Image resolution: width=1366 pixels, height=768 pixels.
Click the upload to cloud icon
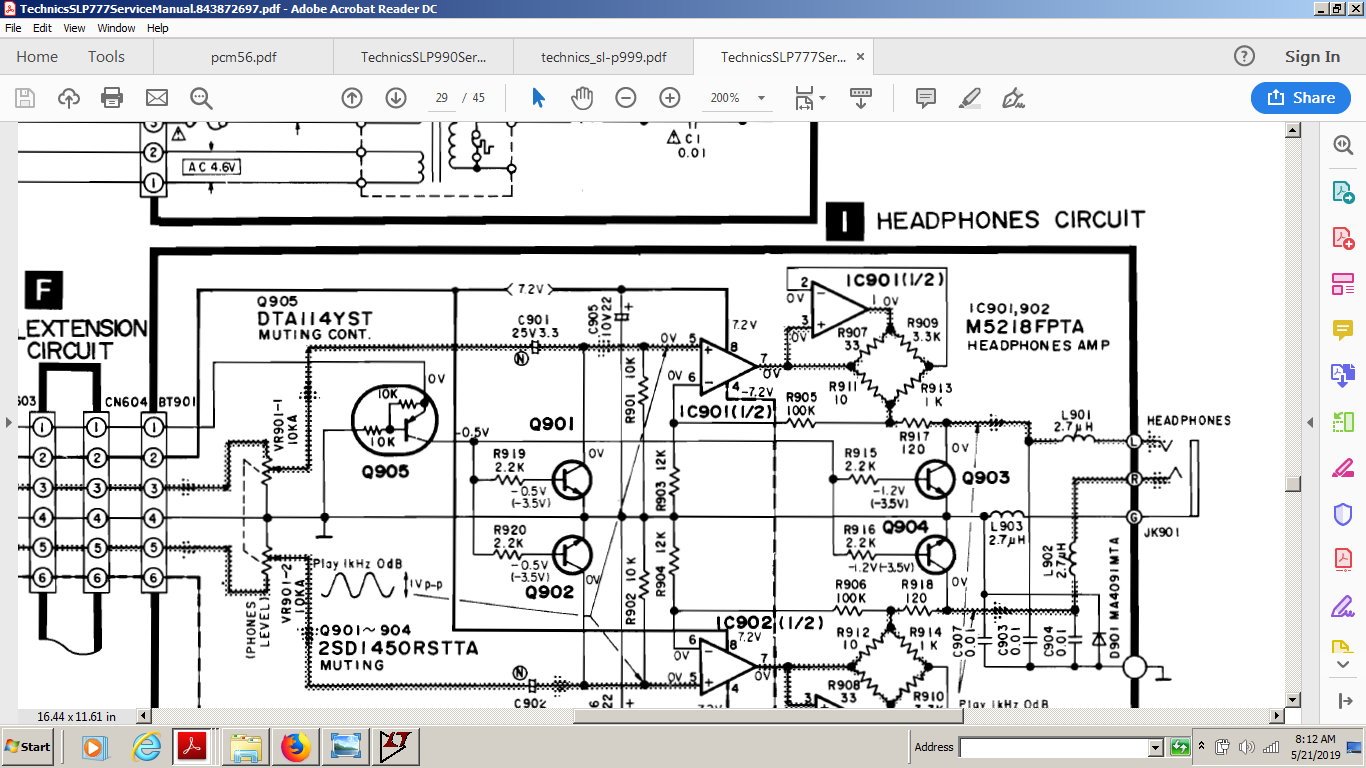coord(69,98)
